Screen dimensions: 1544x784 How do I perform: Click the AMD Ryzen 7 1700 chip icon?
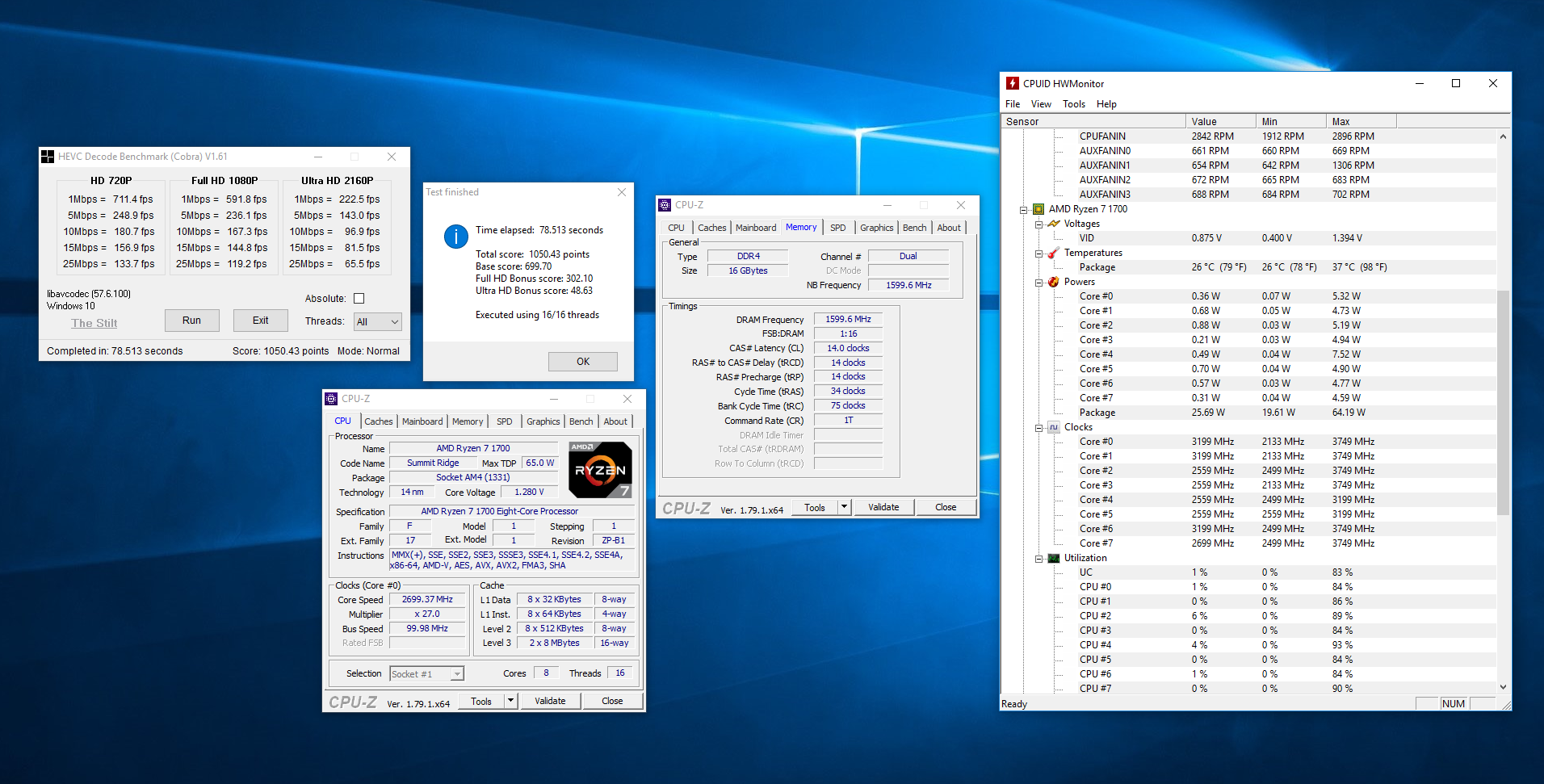pyautogui.click(x=1038, y=209)
